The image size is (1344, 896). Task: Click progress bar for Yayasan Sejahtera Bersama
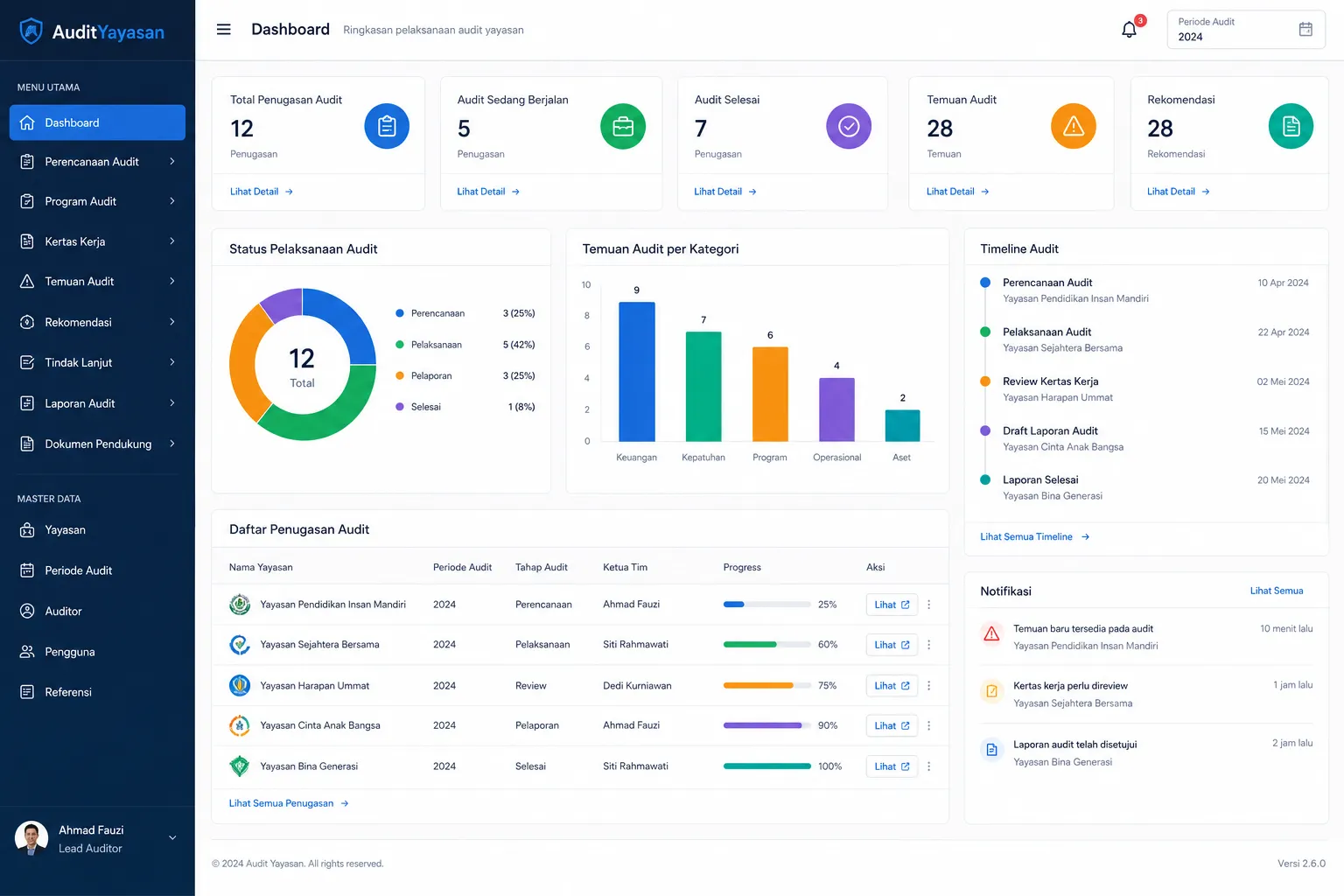[x=766, y=645]
